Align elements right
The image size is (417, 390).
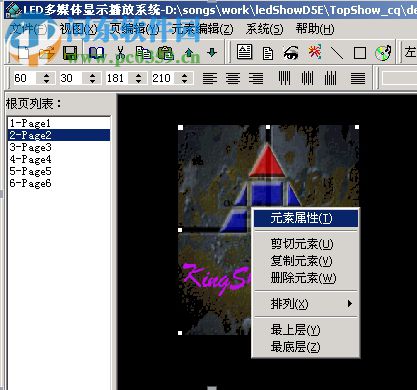pyautogui.click(x=256, y=79)
